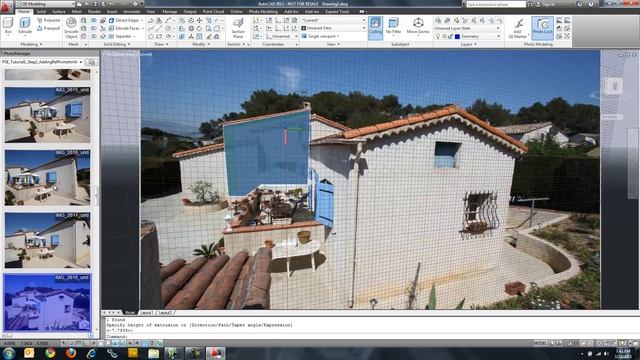Open the No Filter subobject selector
The height and width of the screenshot is (360, 640).
pyautogui.click(x=393, y=26)
